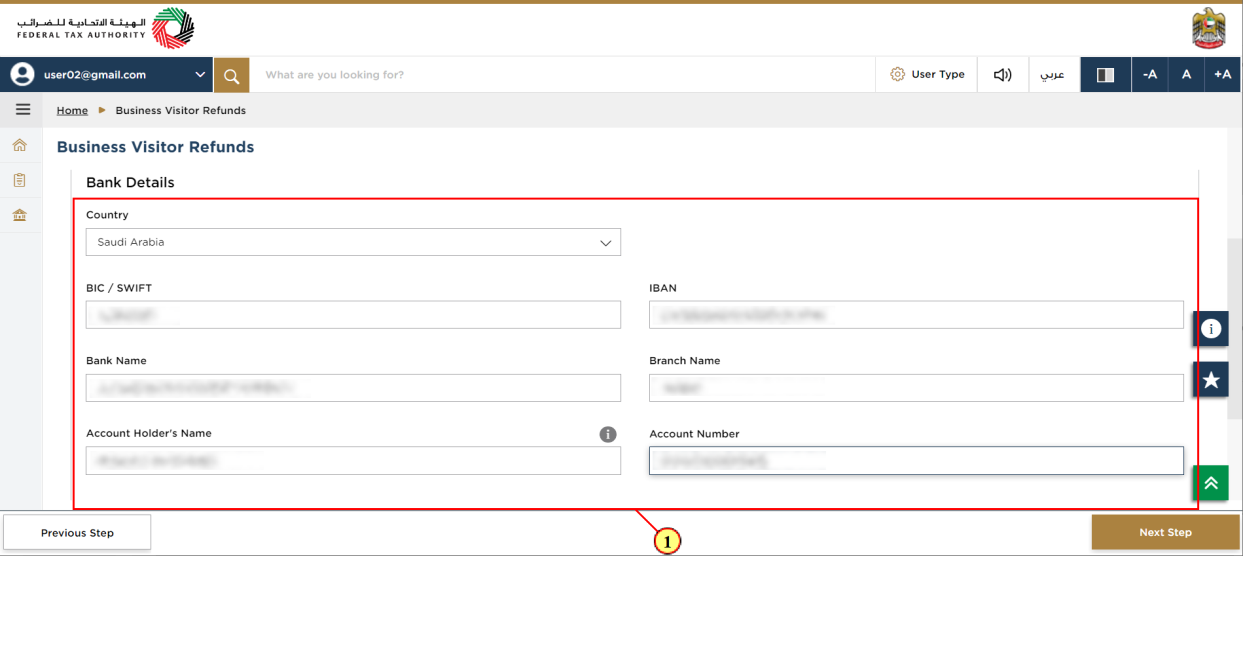Click the Bank Details section heading
This screenshot has width=1243, height=648.
[x=130, y=183]
